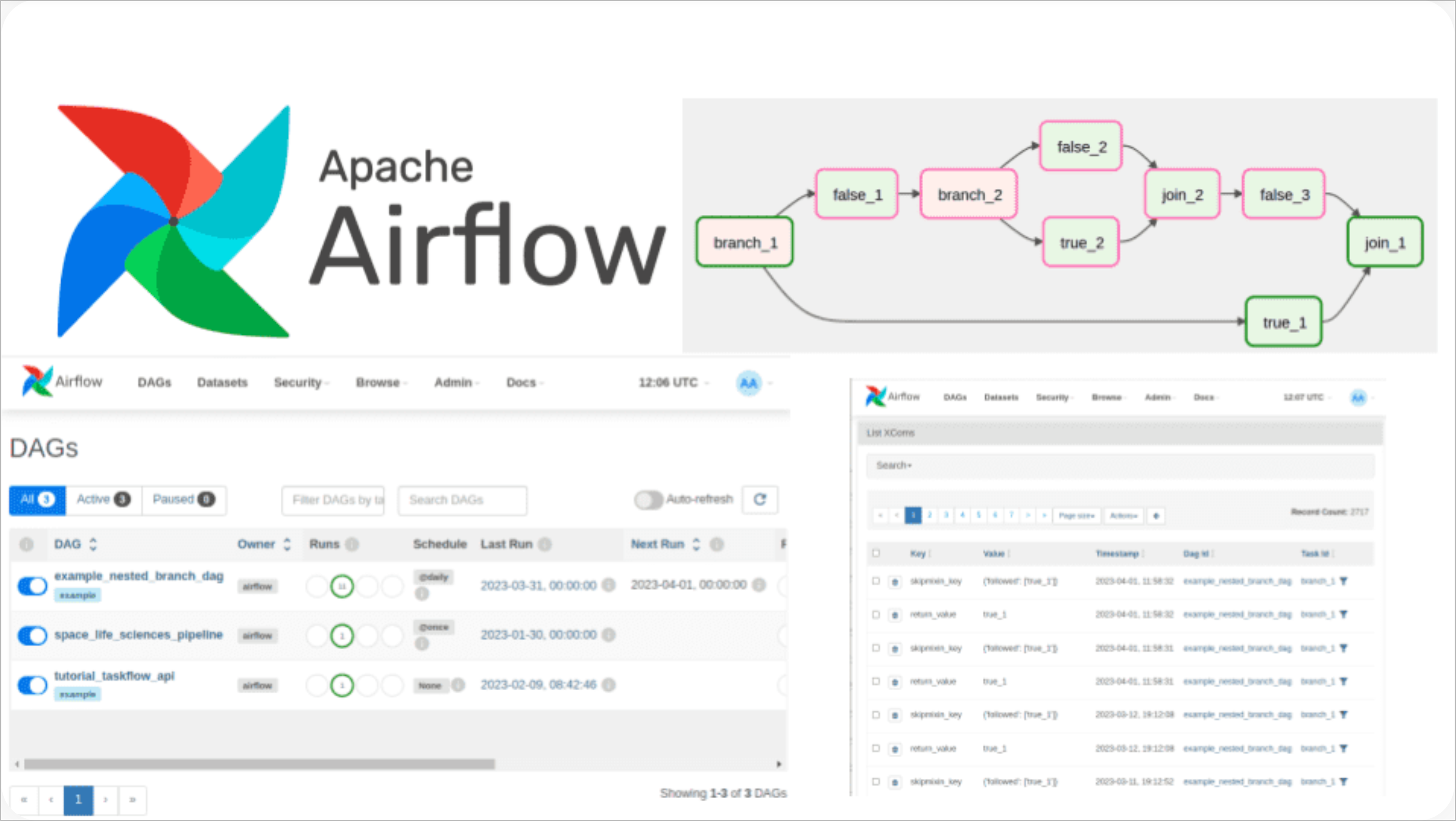Open the Admin menu in the navbar
Screen dimensions: 1456x821
454,382
